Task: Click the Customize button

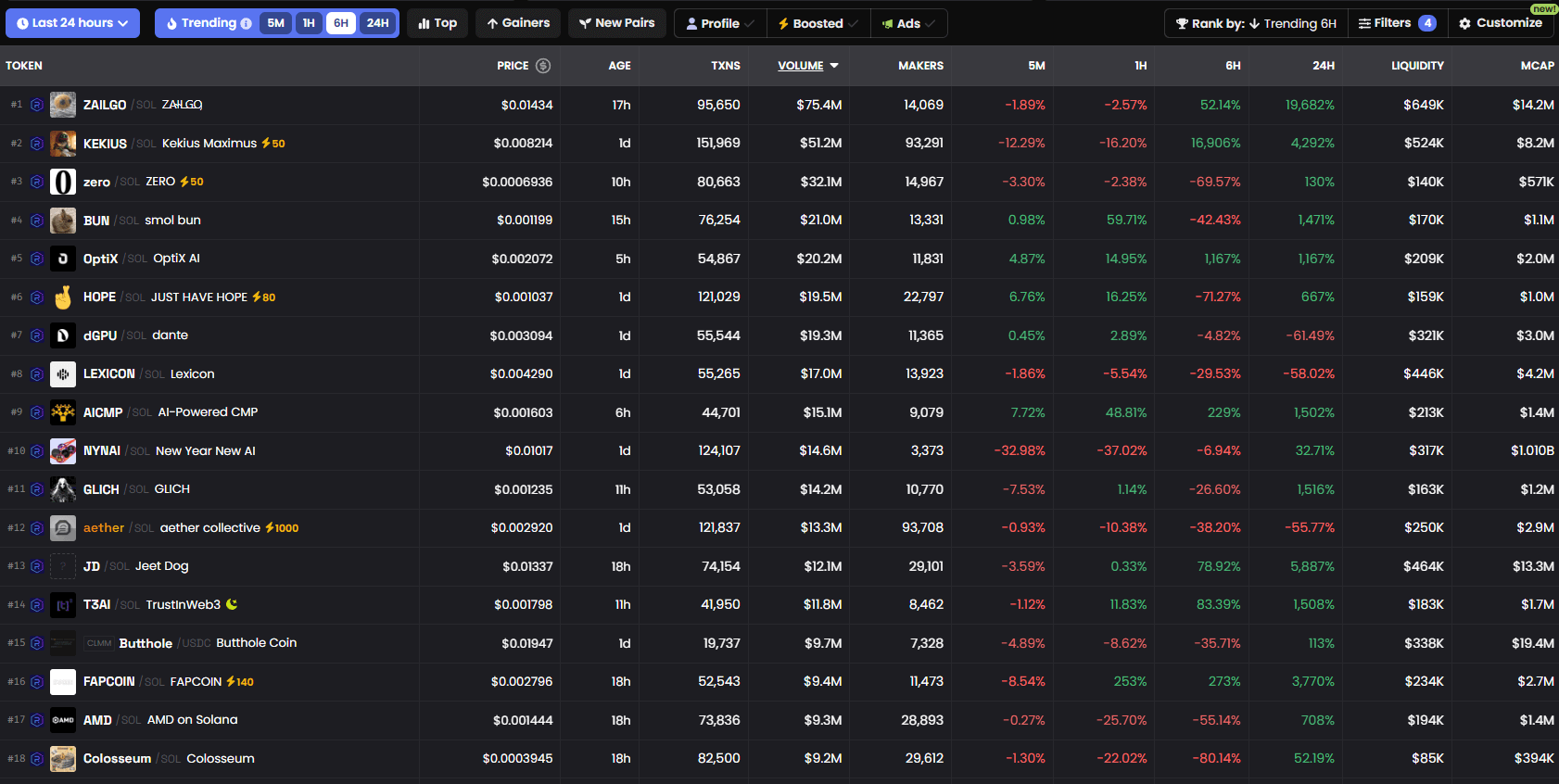Action: click(1500, 23)
